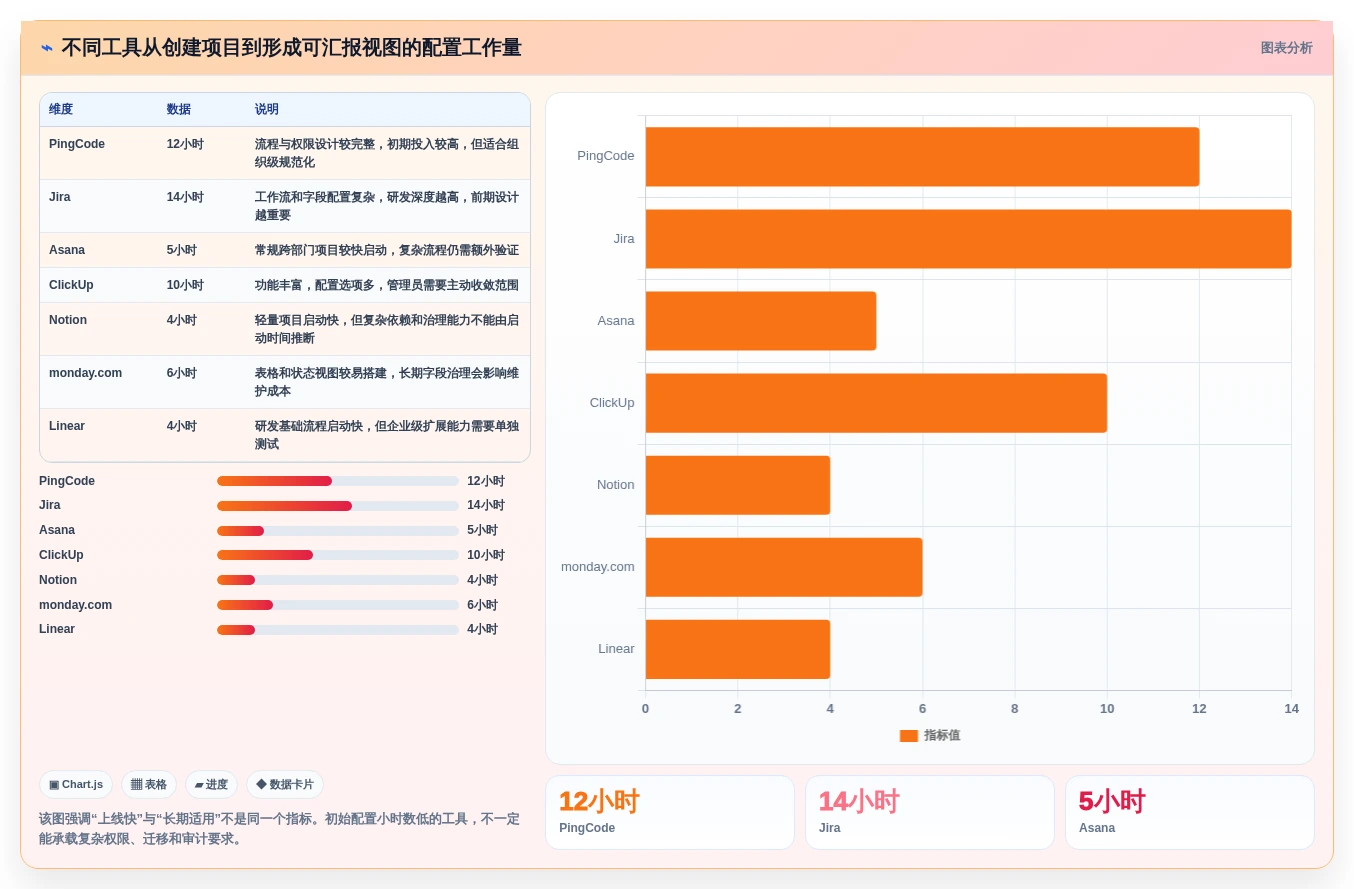Click the ClickUp description starting 功能丰富
Image resolution: width=1354 pixels, height=889 pixels.
coord(387,285)
